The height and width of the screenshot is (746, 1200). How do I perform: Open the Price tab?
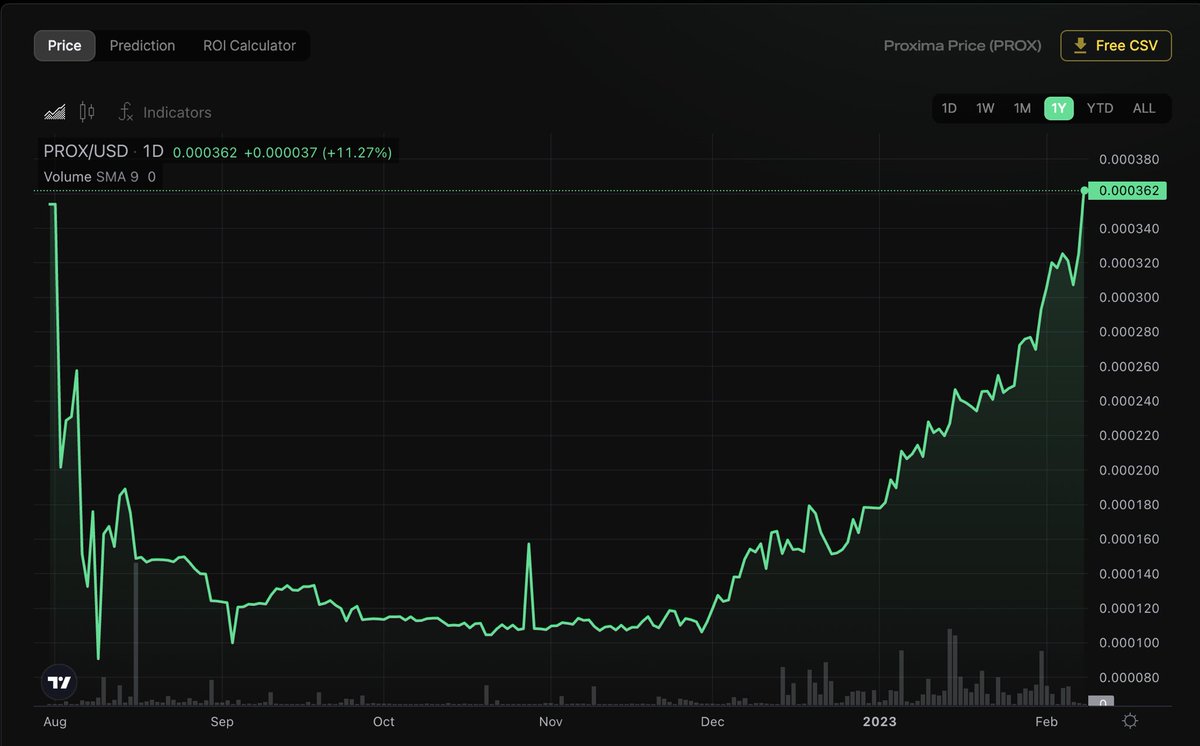click(x=64, y=46)
